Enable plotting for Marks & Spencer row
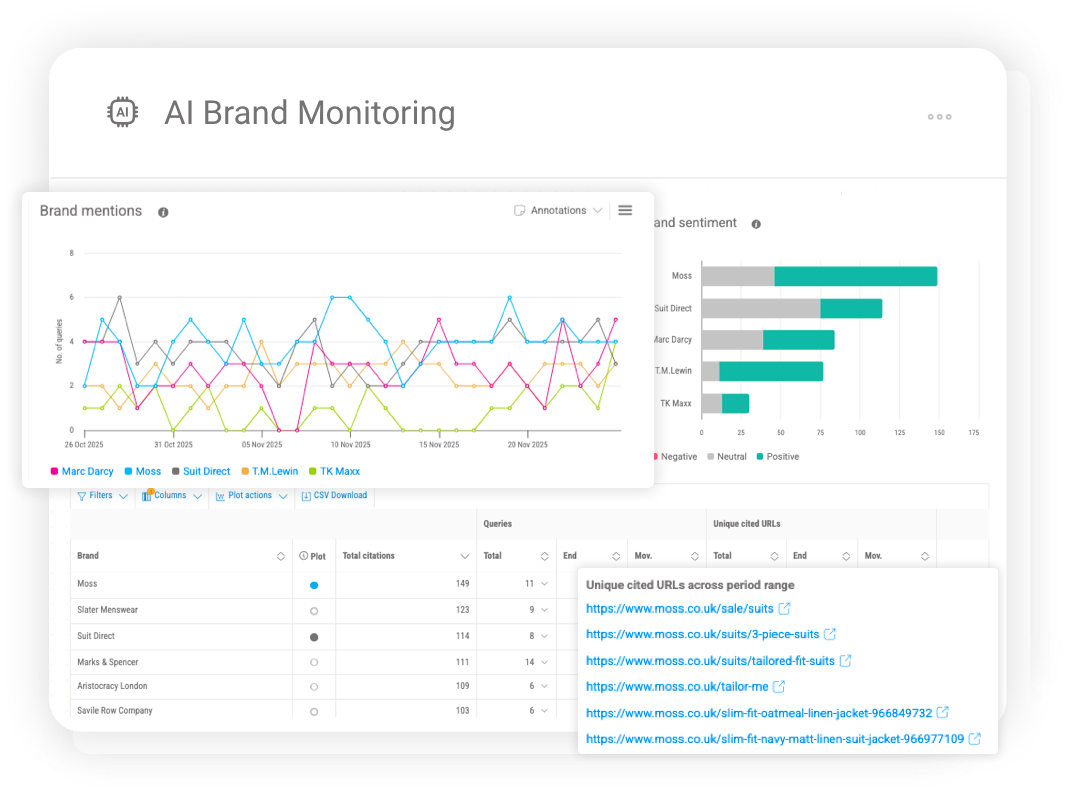The image size is (1074, 794). coord(313,662)
